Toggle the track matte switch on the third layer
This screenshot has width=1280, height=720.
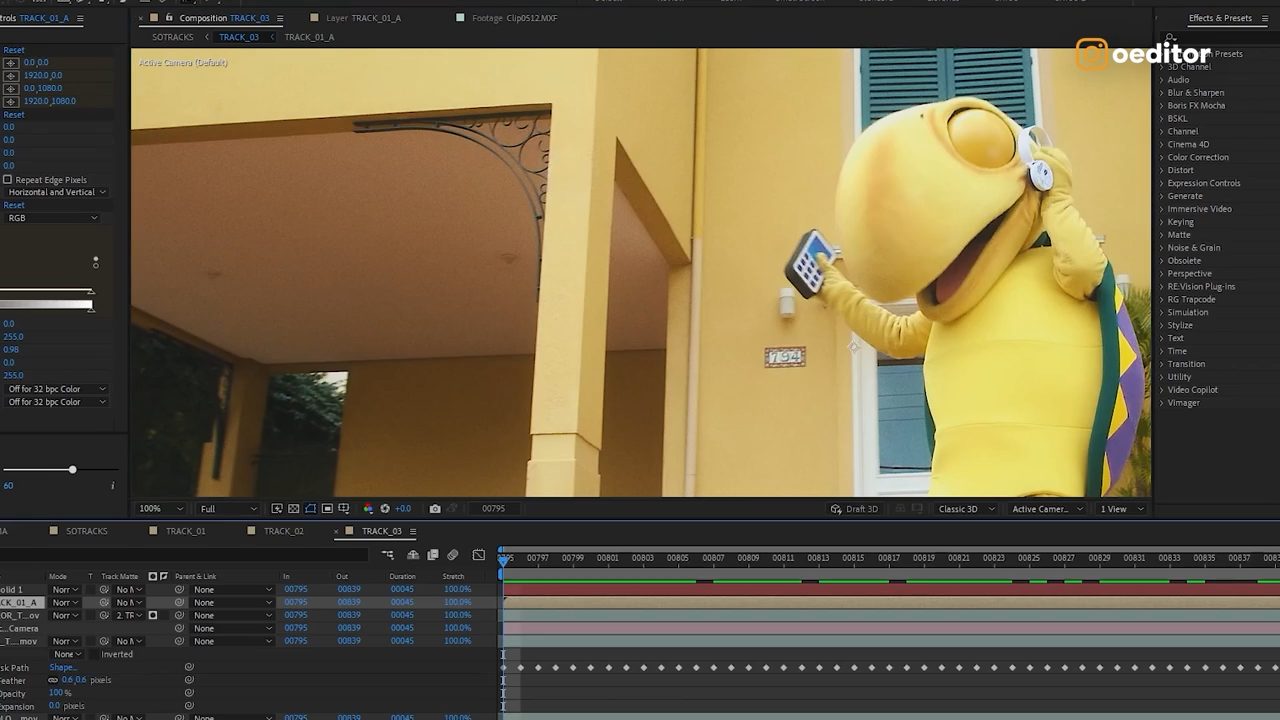[x=153, y=616]
